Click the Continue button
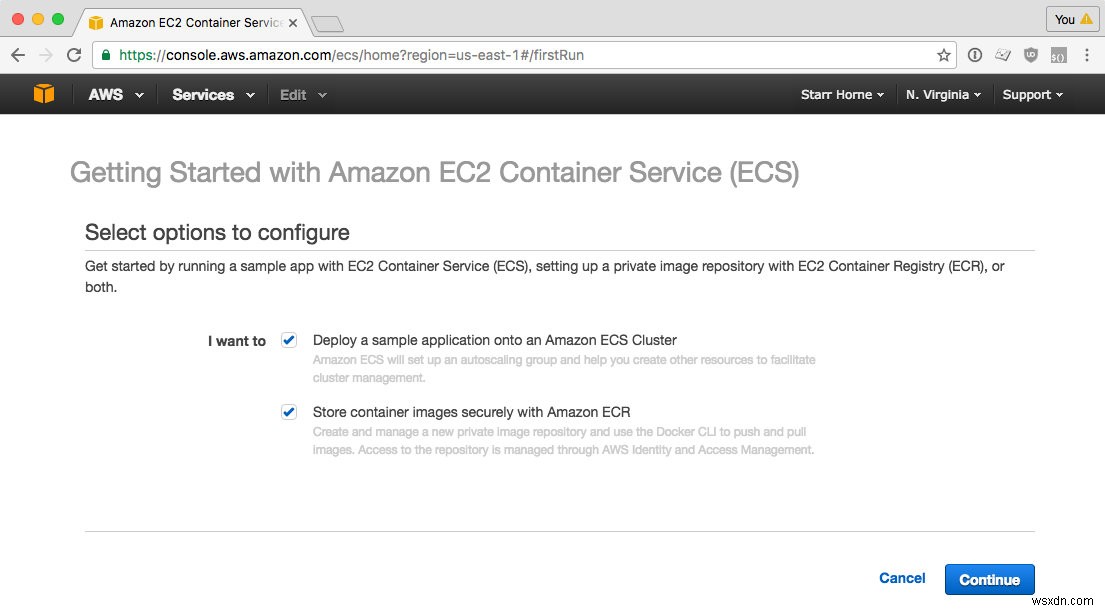1105x611 pixels. [989, 579]
